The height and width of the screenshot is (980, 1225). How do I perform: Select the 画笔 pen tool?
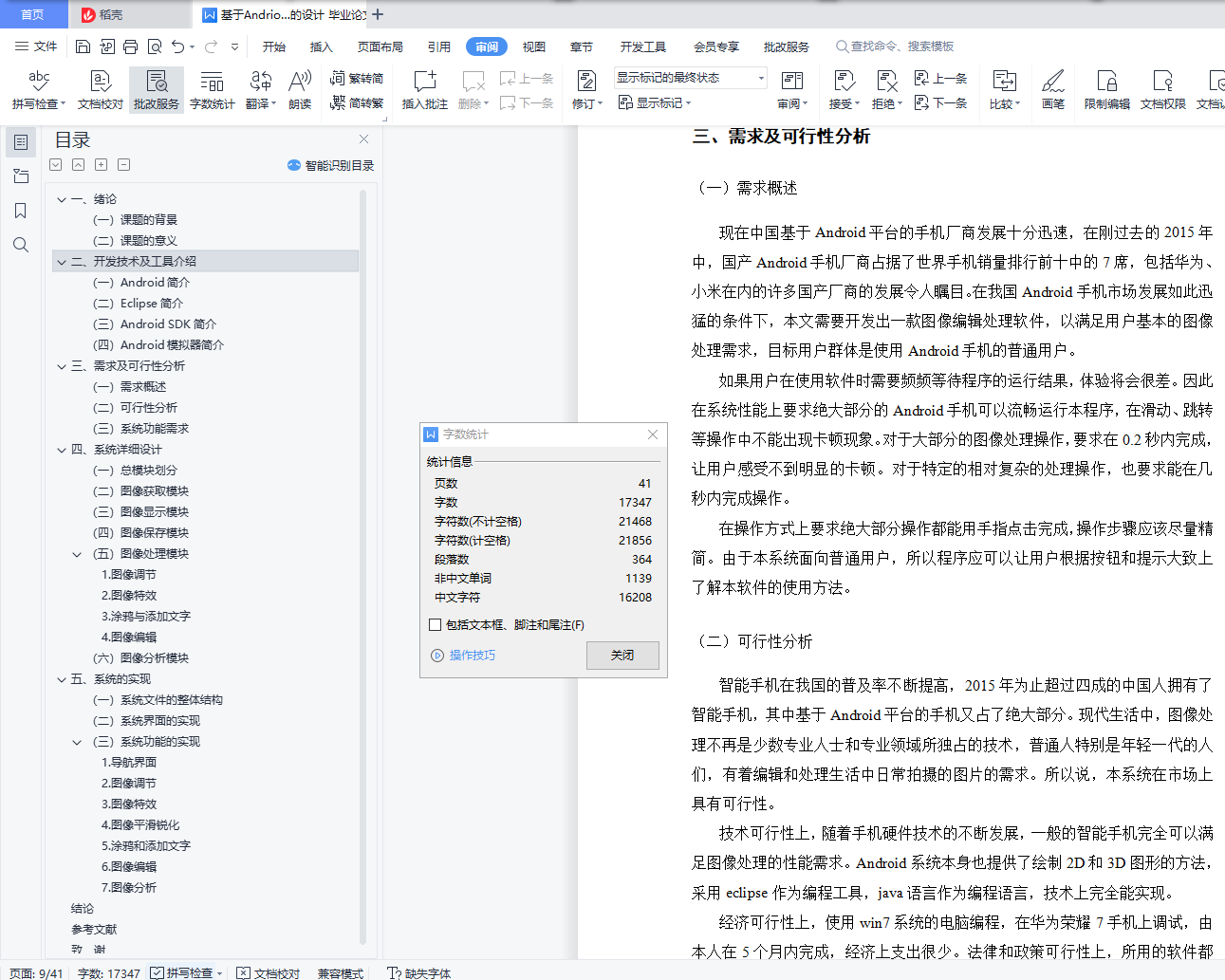coord(1053,90)
